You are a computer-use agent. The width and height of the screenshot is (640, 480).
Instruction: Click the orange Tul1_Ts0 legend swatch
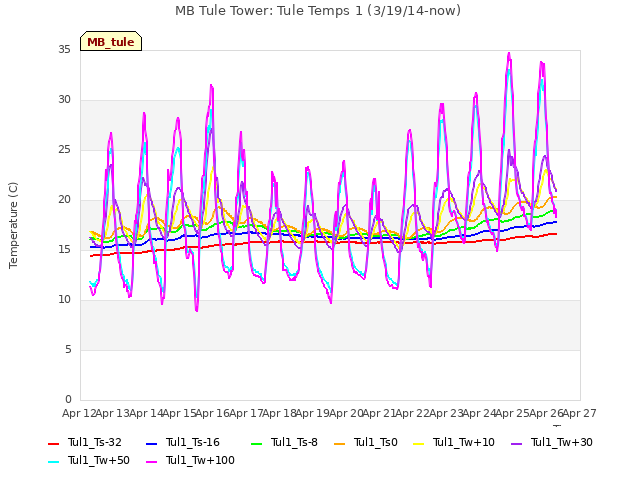click(x=339, y=444)
